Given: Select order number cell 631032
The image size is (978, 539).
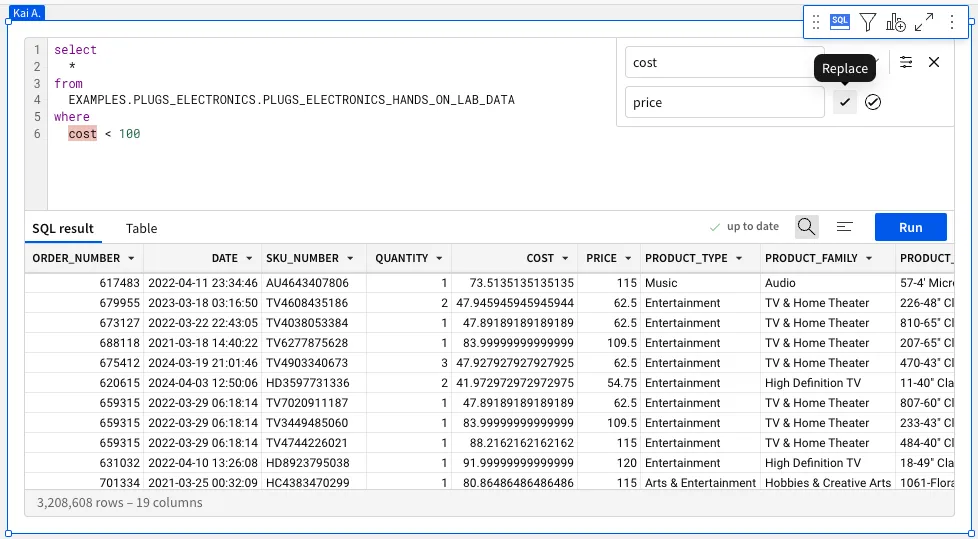Looking at the screenshot, I should click(84, 462).
